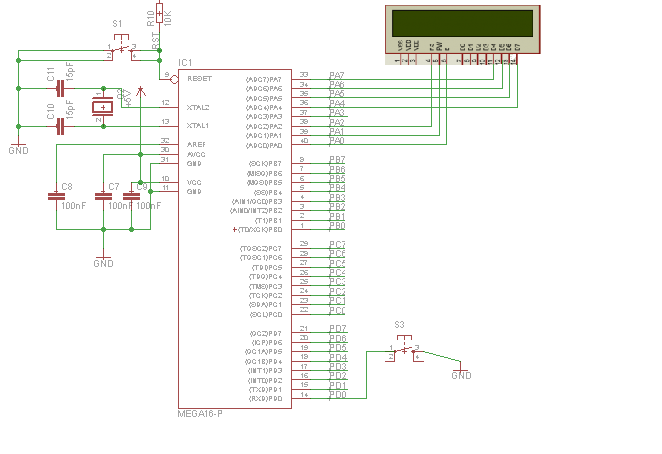Click the (TOSC2)PC7 pin name
This screenshot has height=454, width=662.
tap(261, 249)
